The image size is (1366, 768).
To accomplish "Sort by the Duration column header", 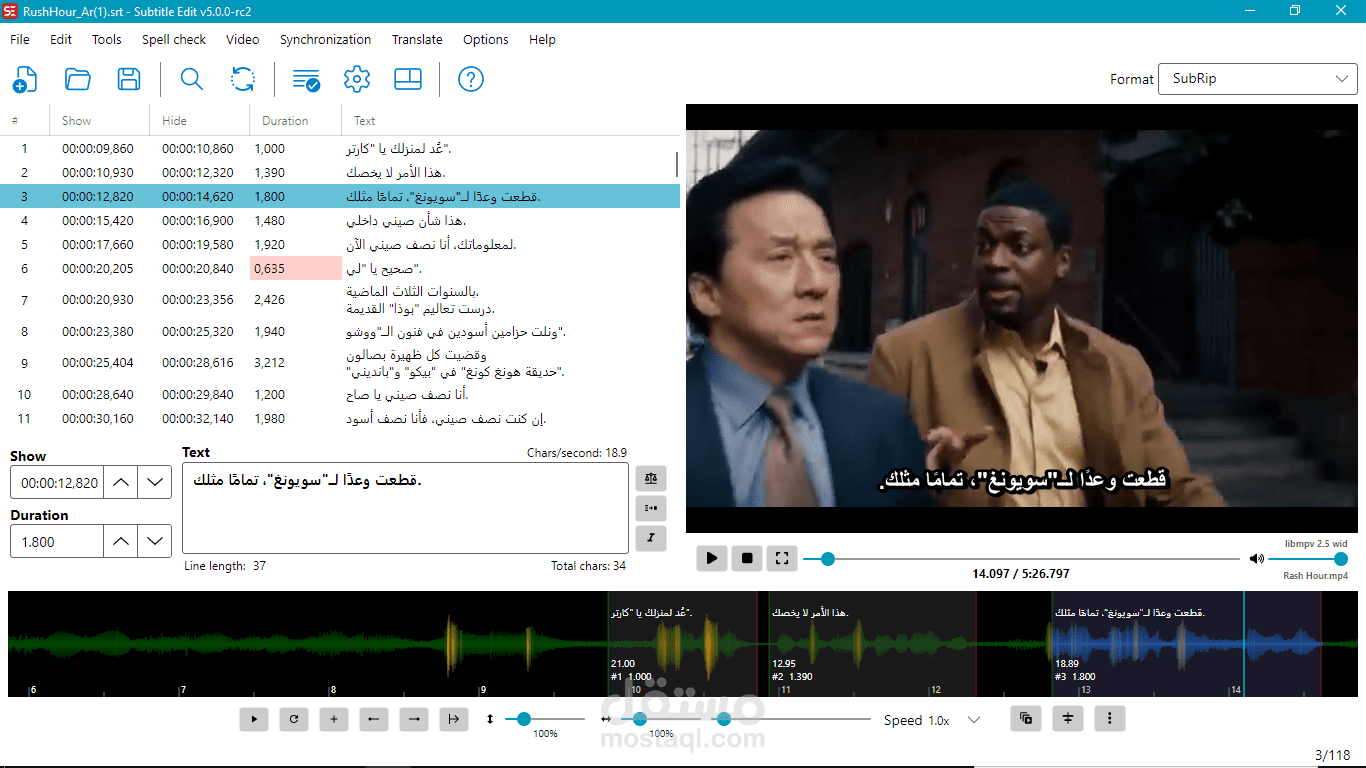I will click(295, 121).
